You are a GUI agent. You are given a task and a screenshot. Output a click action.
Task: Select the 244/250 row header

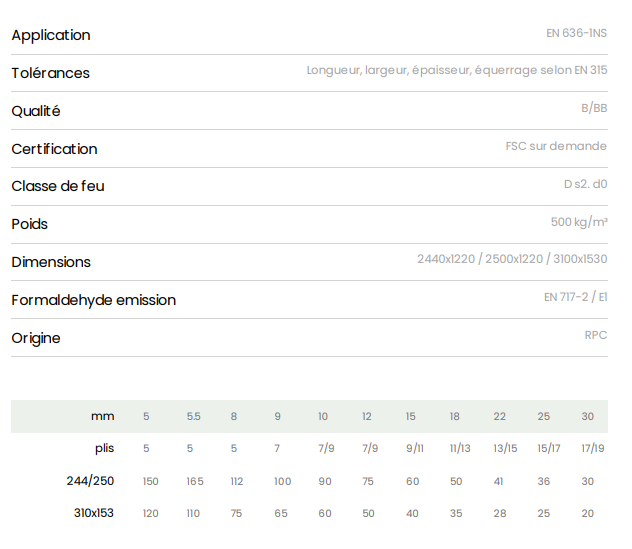(x=91, y=481)
